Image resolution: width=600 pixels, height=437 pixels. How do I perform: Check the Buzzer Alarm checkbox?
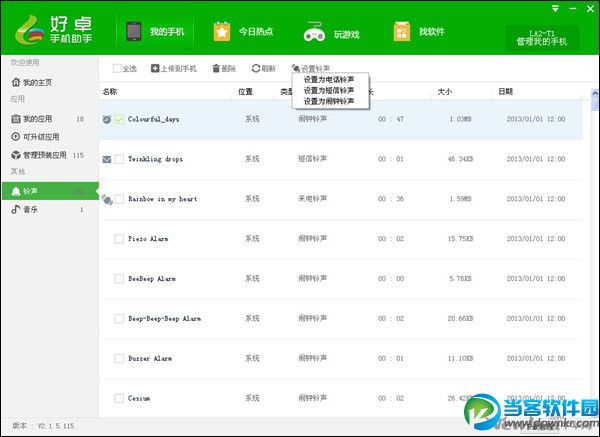[x=119, y=359]
